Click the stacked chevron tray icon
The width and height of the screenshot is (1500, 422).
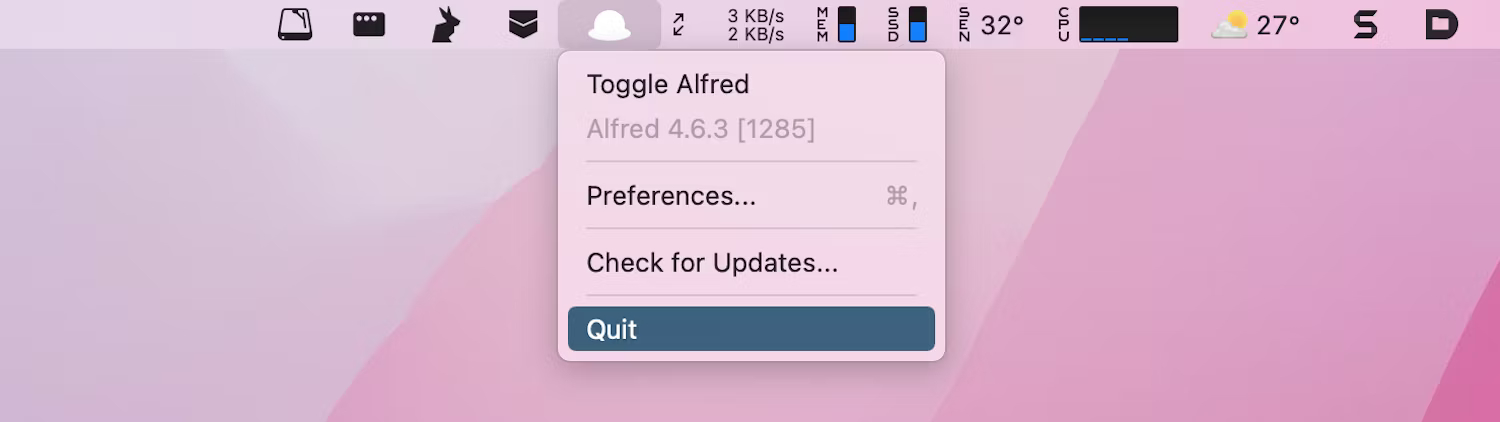click(x=523, y=25)
